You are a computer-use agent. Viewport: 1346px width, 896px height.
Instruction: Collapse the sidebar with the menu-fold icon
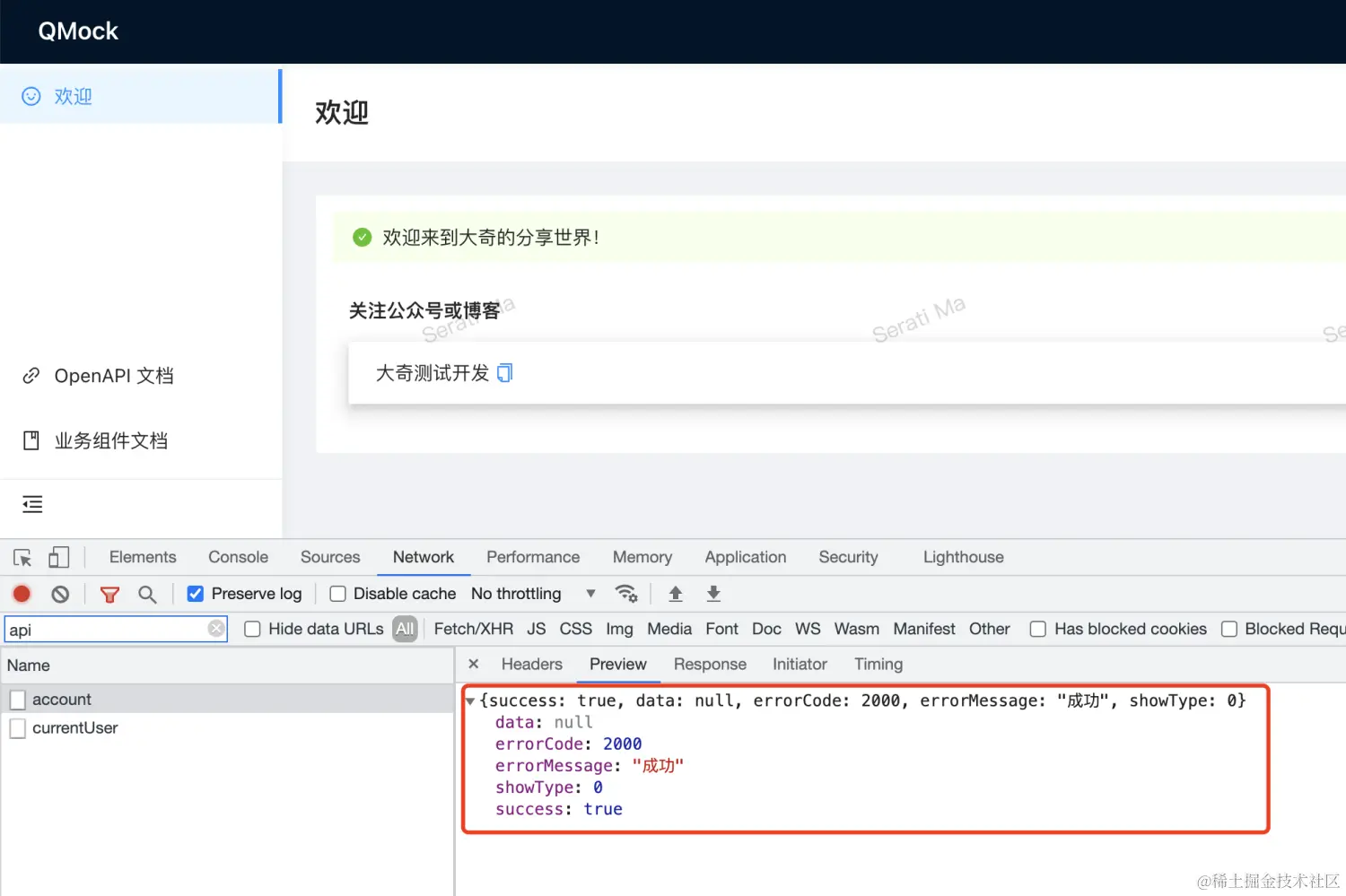point(32,504)
